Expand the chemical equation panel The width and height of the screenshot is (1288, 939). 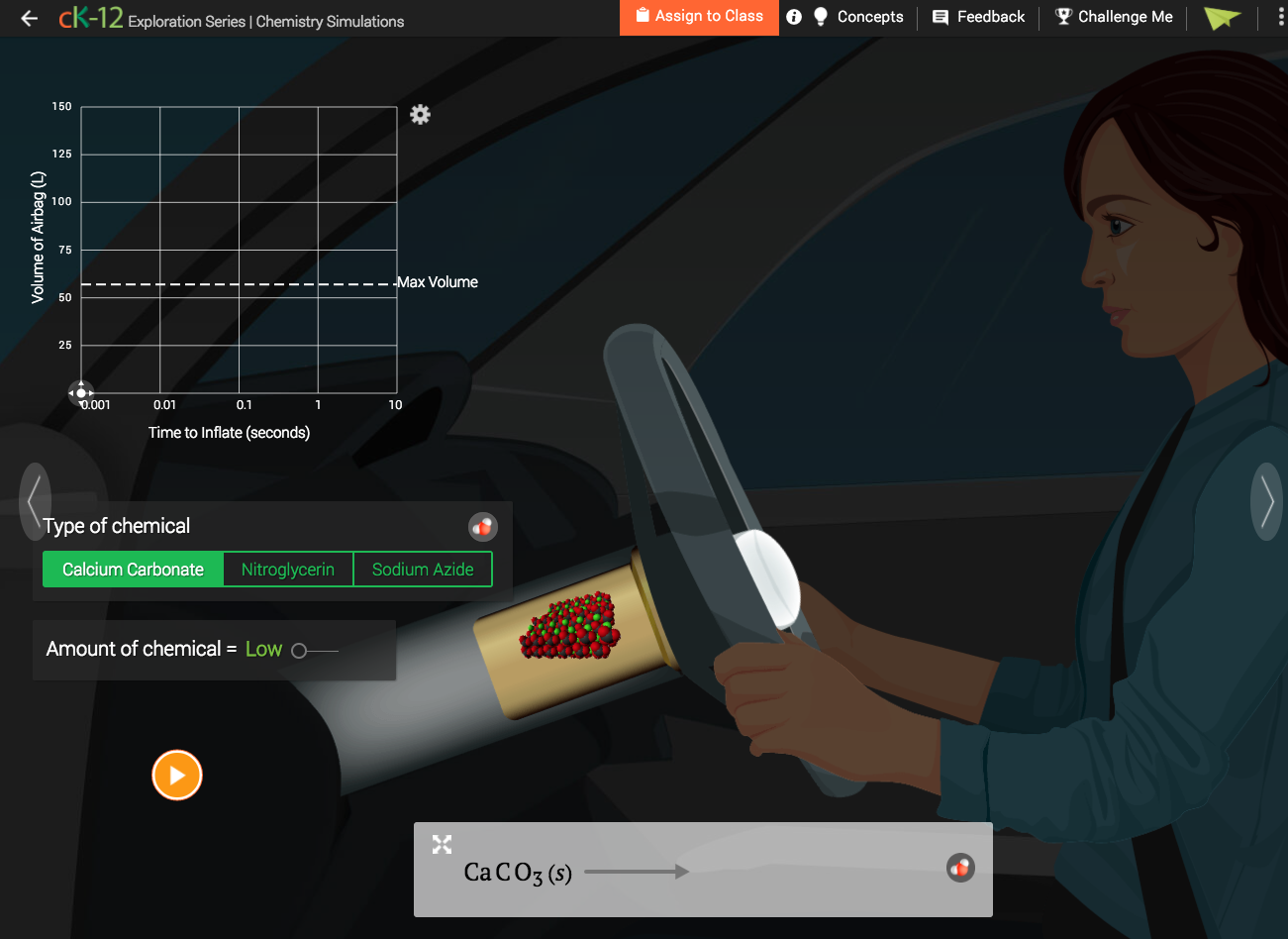point(442,844)
